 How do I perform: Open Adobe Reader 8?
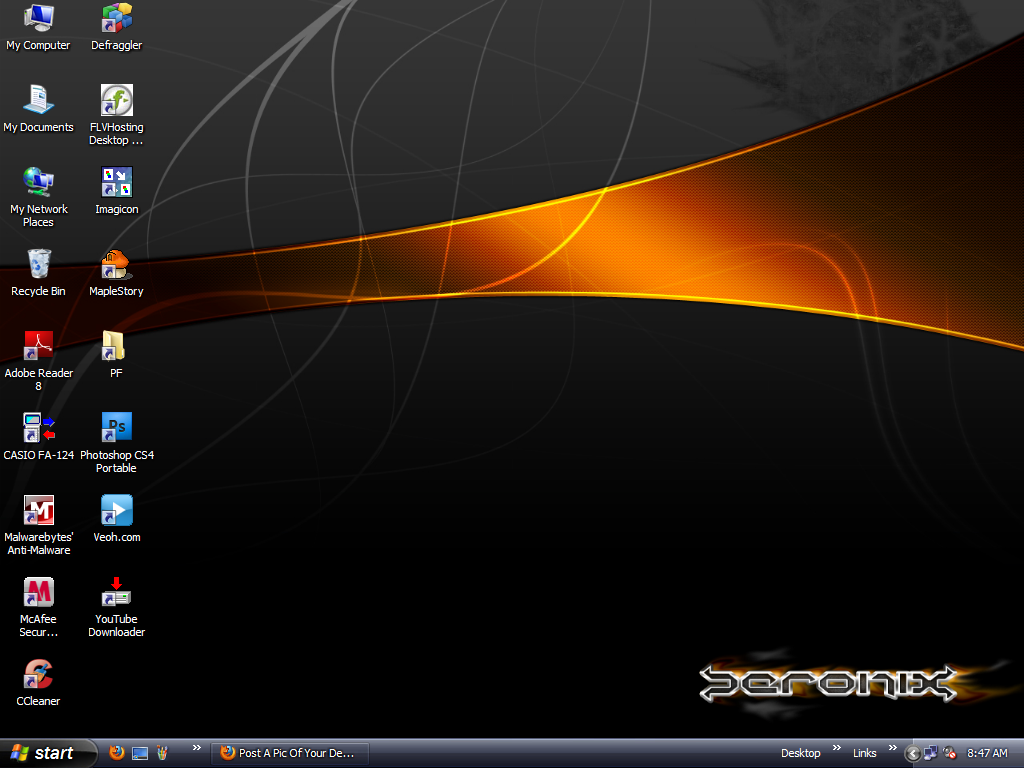(38, 347)
